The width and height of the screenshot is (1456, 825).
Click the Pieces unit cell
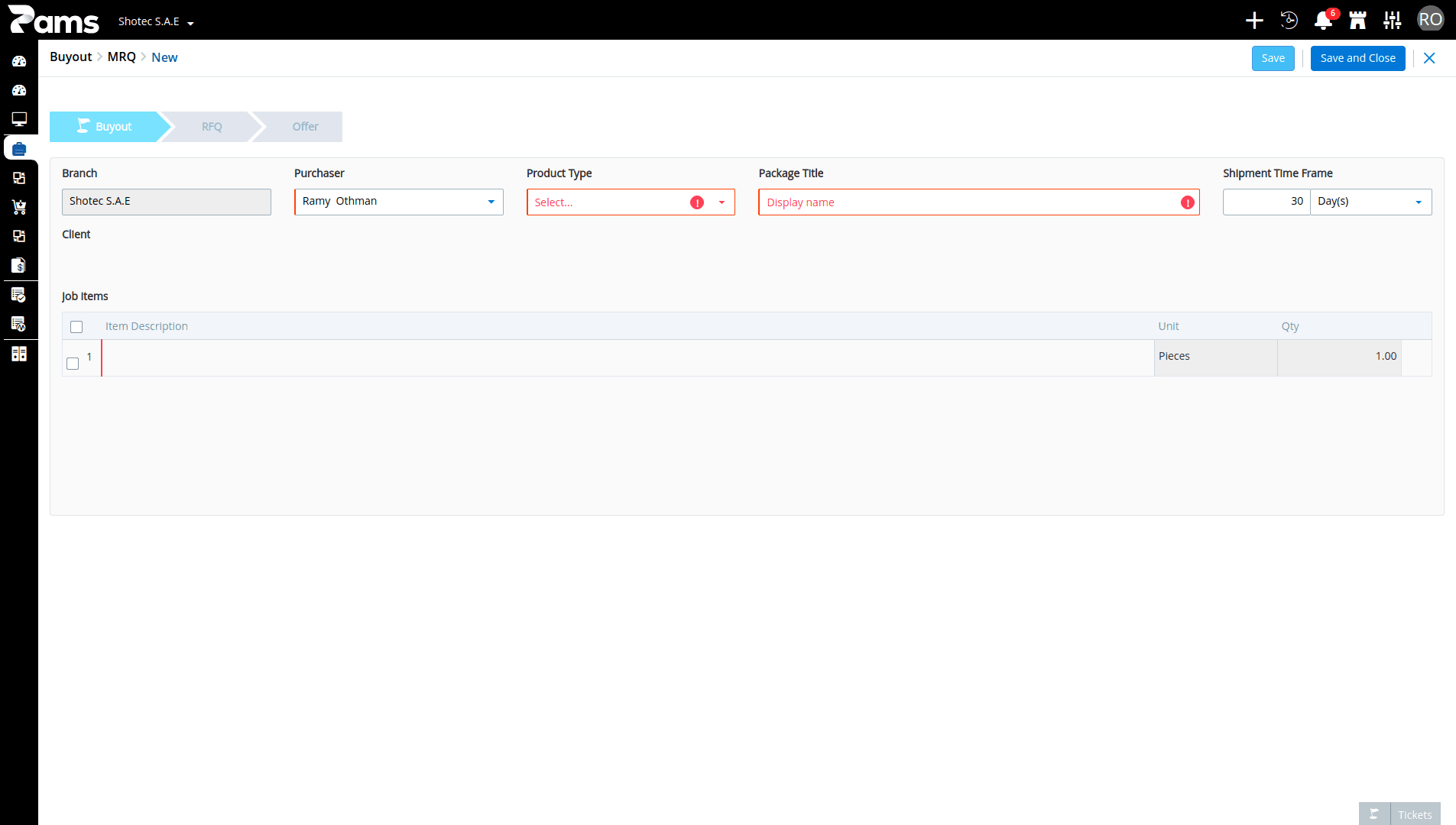click(x=1215, y=357)
